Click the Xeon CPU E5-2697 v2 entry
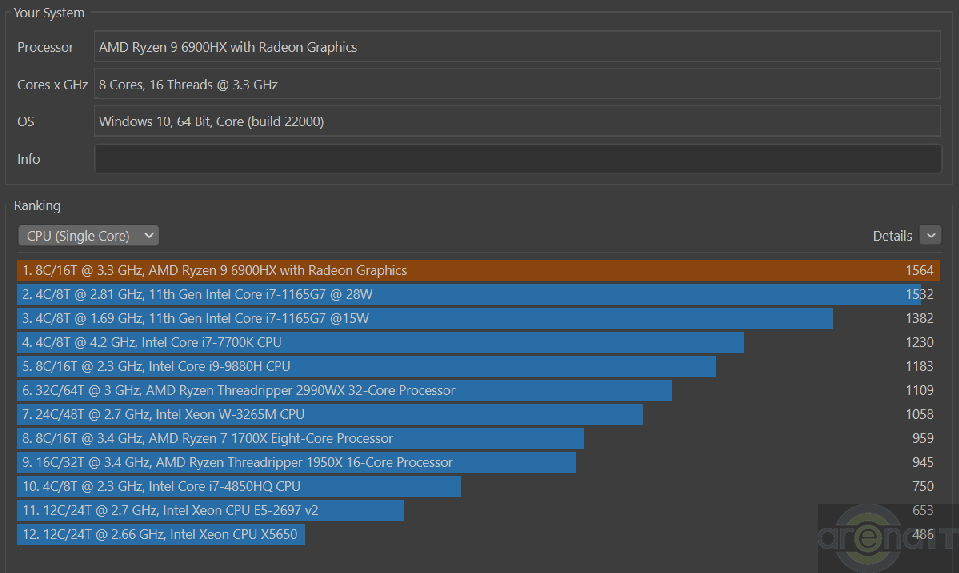This screenshot has height=573, width=959. point(210,510)
